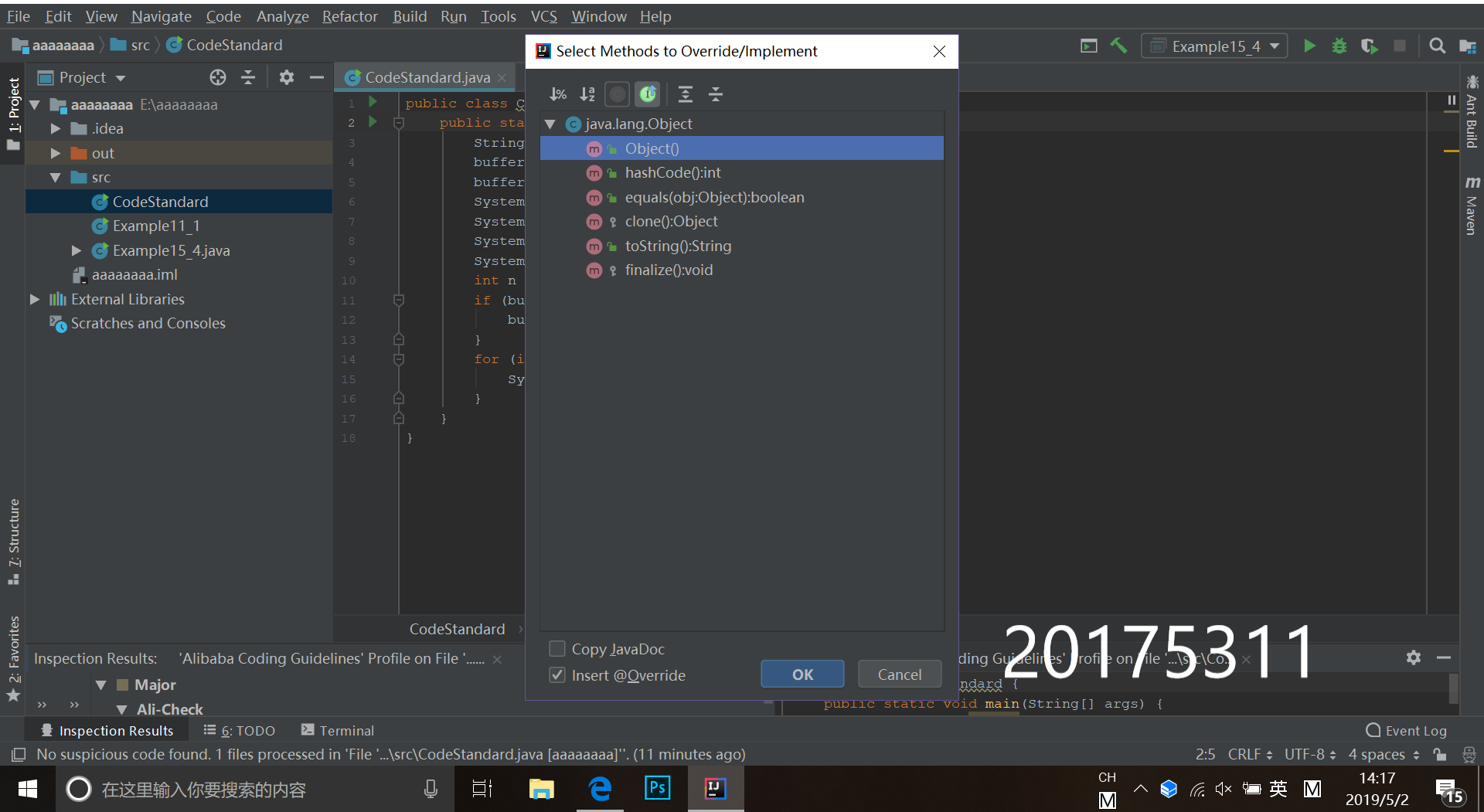Image resolution: width=1484 pixels, height=812 pixels.
Task: Open inspection results settings gear
Action: 1414,657
